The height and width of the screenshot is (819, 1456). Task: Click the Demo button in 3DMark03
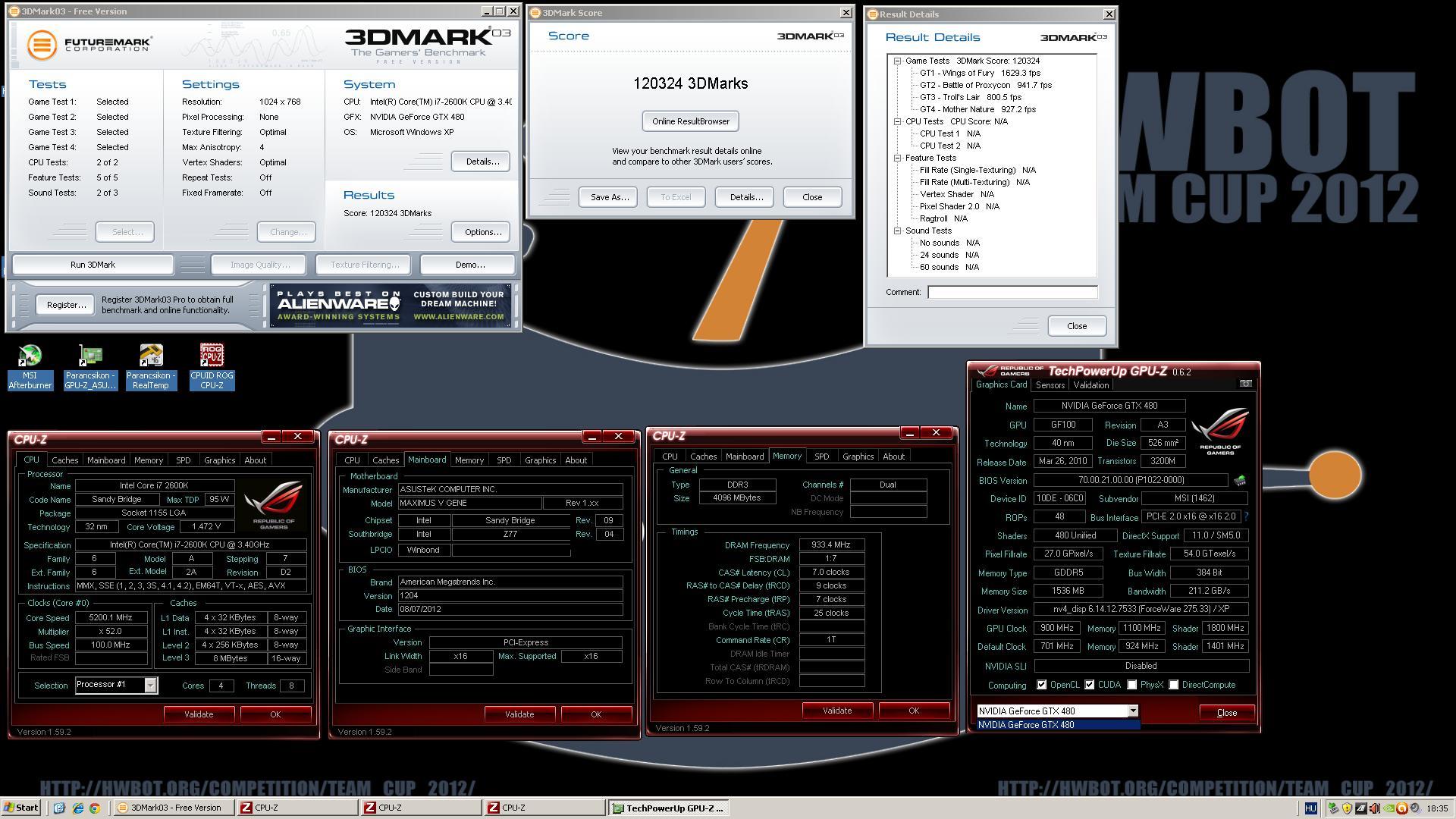(x=469, y=265)
